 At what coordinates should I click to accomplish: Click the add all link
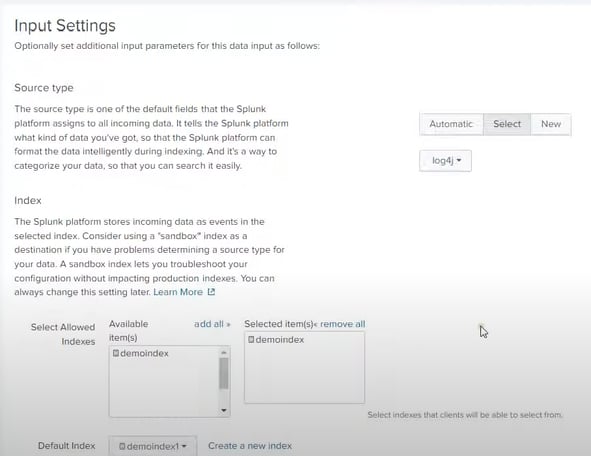(x=212, y=324)
